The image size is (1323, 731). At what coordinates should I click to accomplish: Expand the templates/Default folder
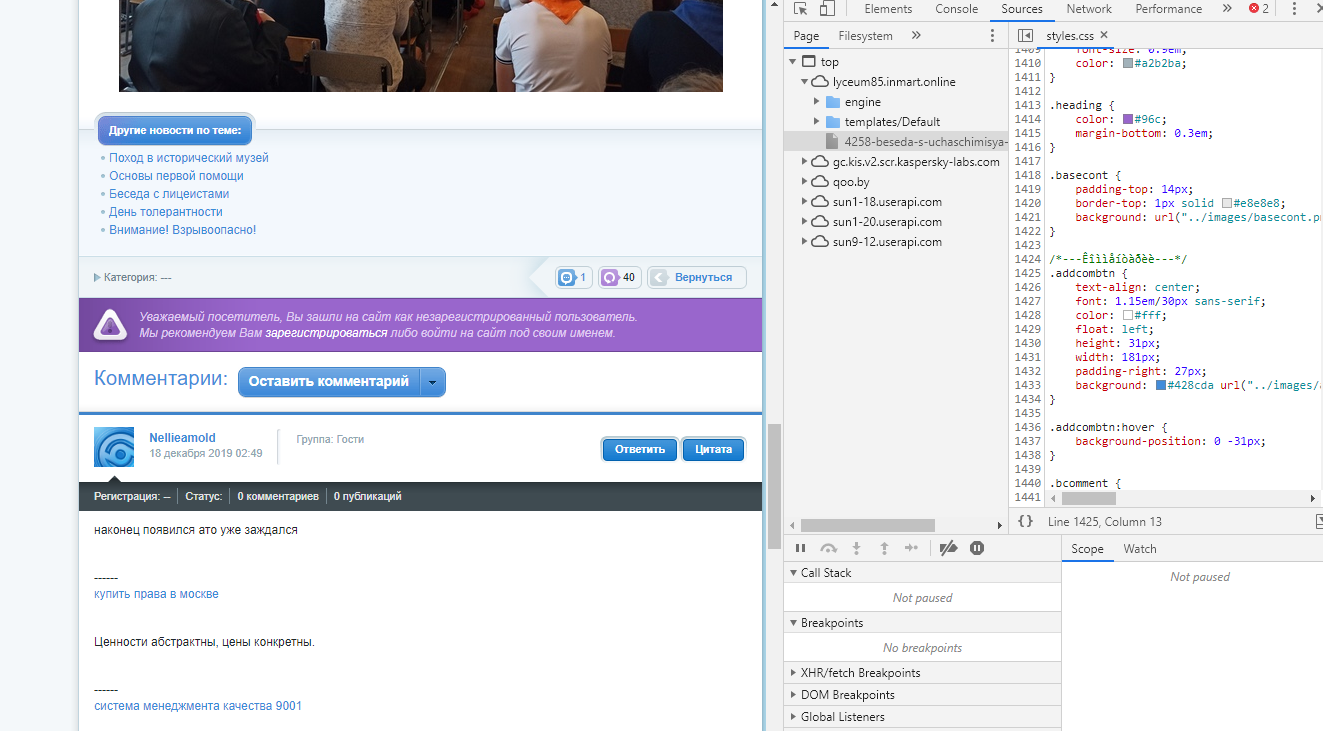tap(816, 122)
